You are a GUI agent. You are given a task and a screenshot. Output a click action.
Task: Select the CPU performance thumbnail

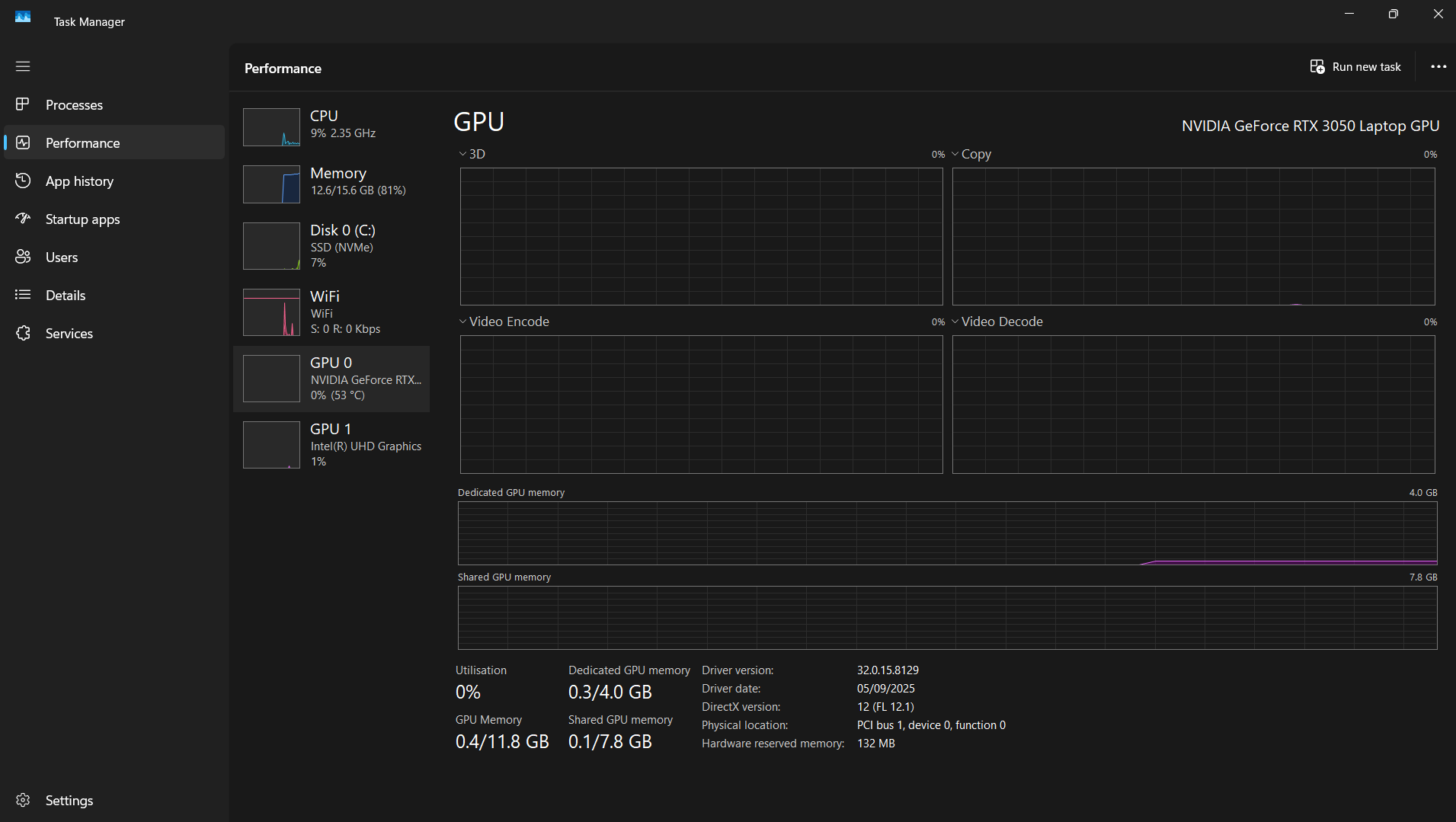coord(271,126)
